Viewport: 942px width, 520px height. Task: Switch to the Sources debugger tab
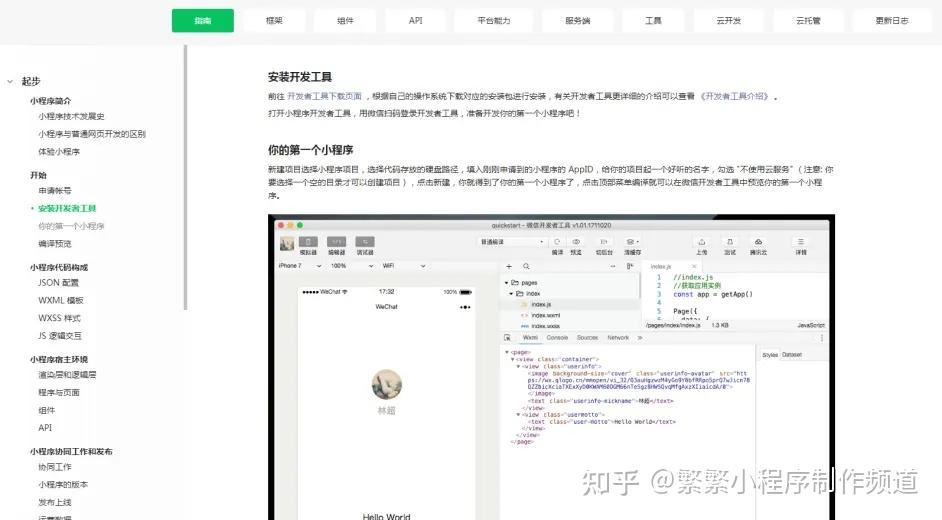click(587, 338)
